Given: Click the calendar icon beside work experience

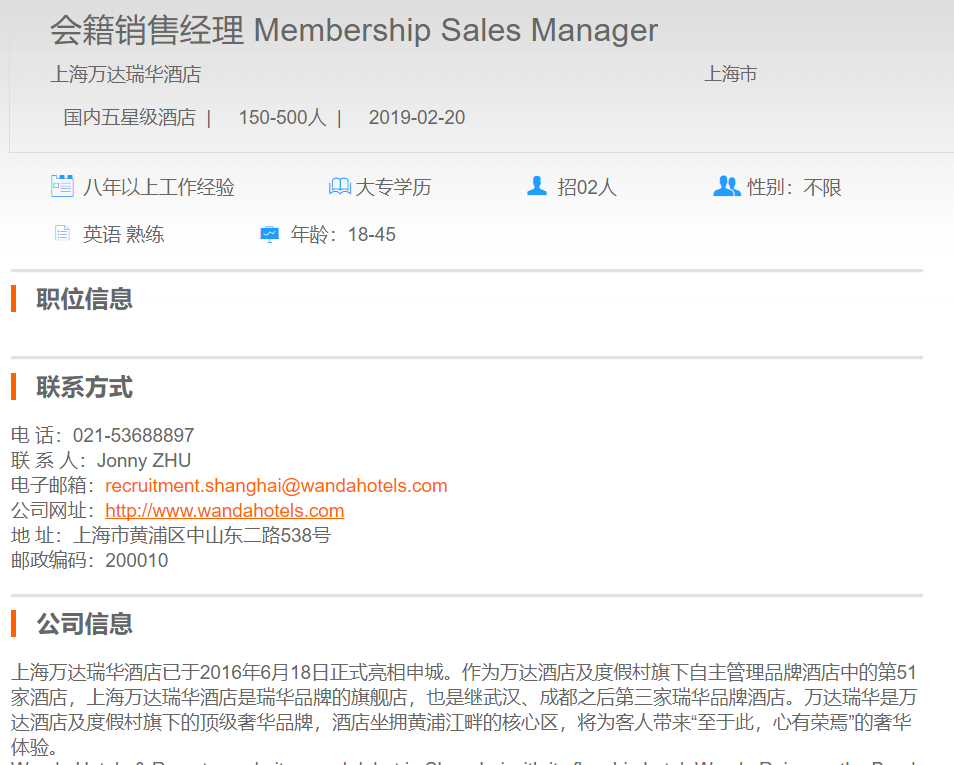Looking at the screenshot, I should (x=62, y=186).
